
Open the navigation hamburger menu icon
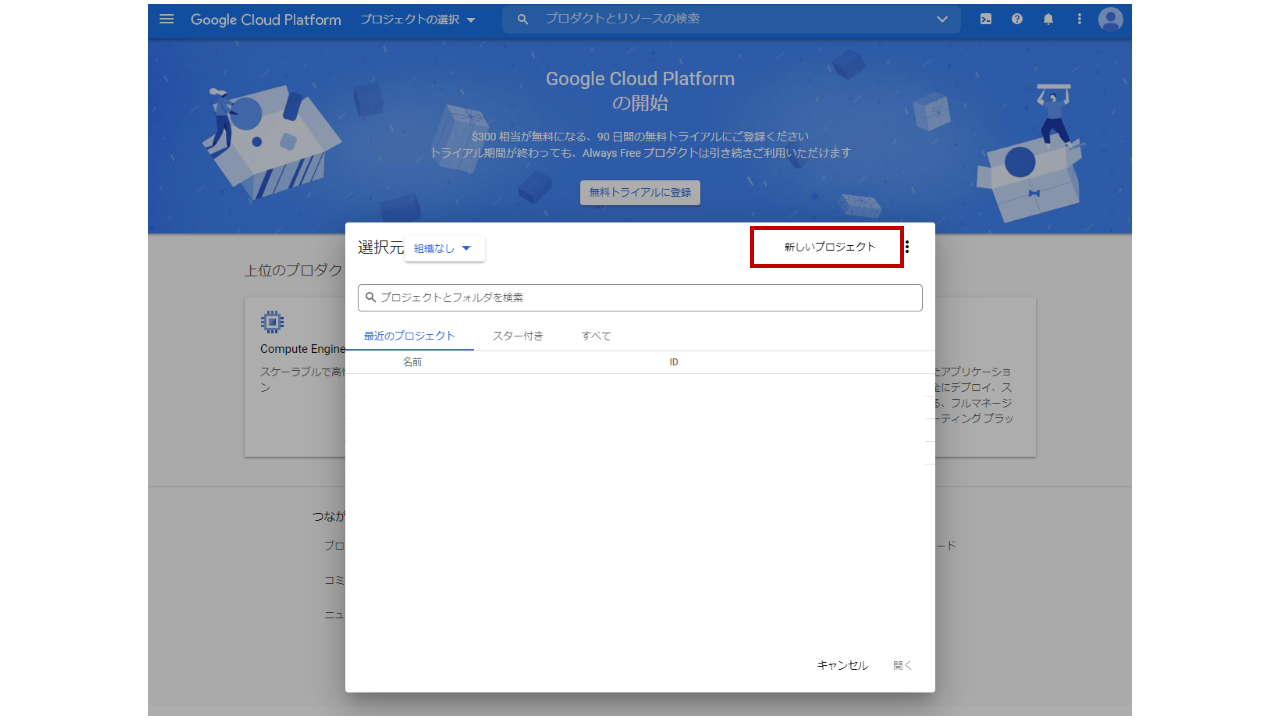pos(166,19)
